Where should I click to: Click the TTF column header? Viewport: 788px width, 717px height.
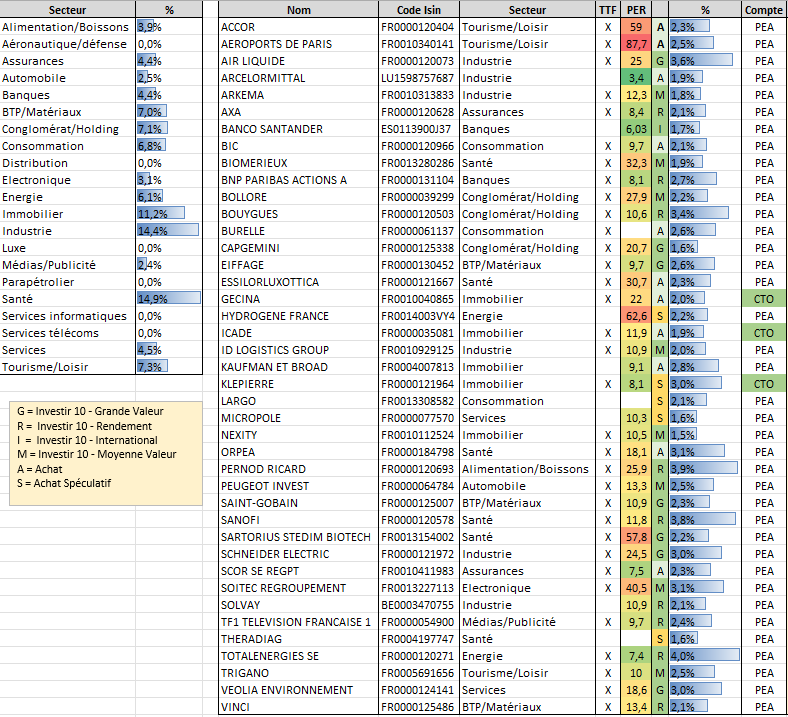[608, 10]
